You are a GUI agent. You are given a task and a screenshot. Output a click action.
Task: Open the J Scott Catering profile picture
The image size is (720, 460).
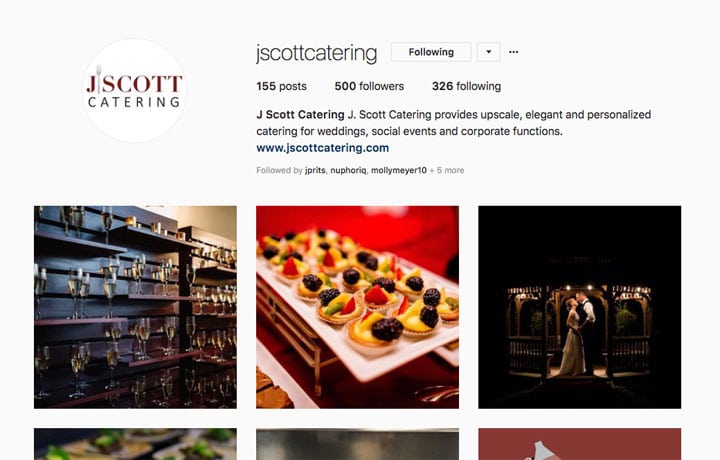(x=134, y=91)
